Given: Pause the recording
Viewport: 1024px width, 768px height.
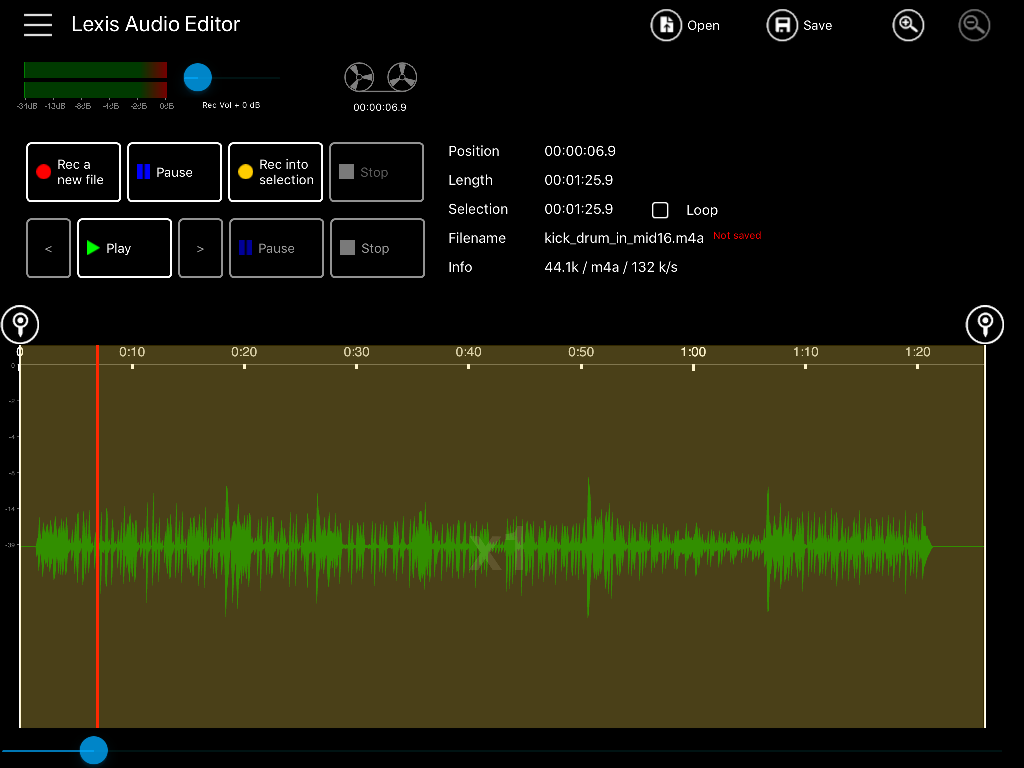Looking at the screenshot, I should pos(174,172).
